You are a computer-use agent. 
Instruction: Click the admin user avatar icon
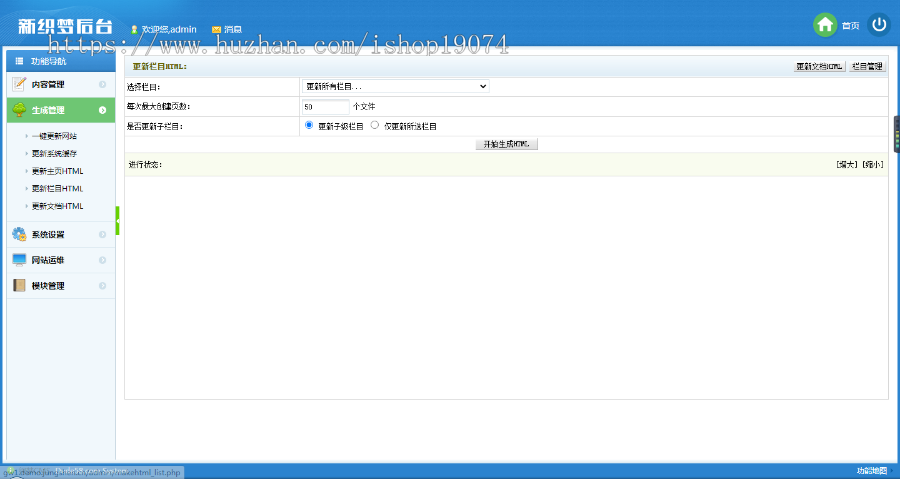tap(134, 29)
